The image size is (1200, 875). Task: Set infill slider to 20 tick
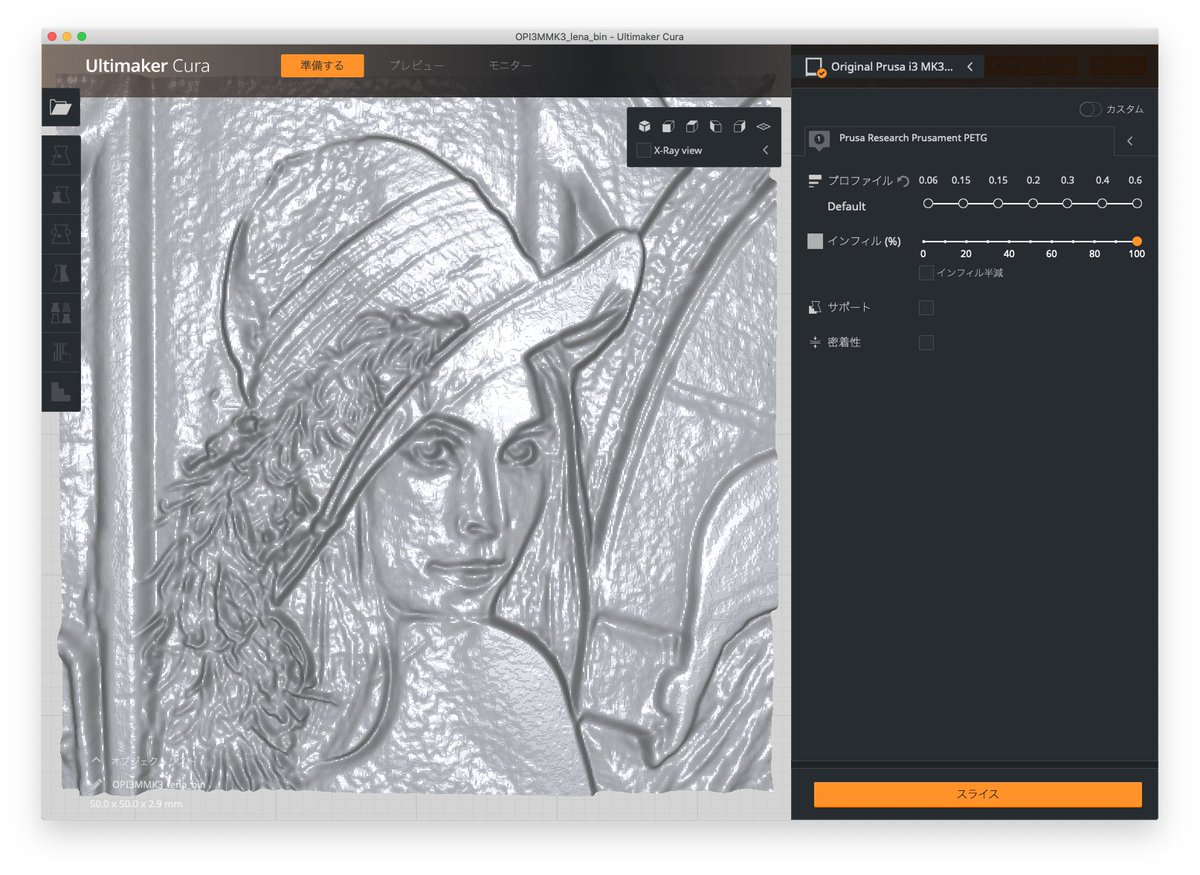click(x=966, y=241)
